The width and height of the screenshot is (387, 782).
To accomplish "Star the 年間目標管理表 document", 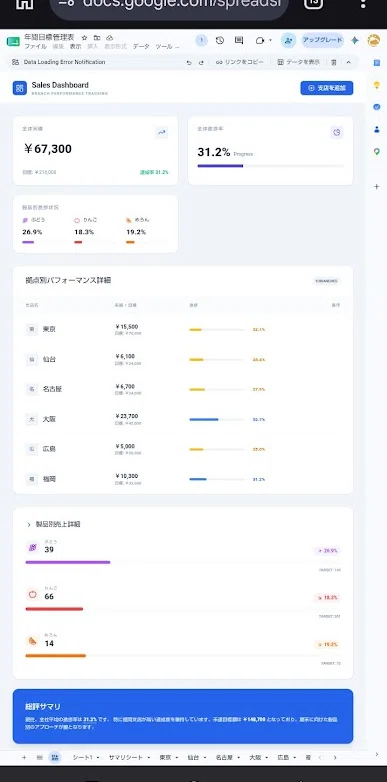I will point(84,37).
